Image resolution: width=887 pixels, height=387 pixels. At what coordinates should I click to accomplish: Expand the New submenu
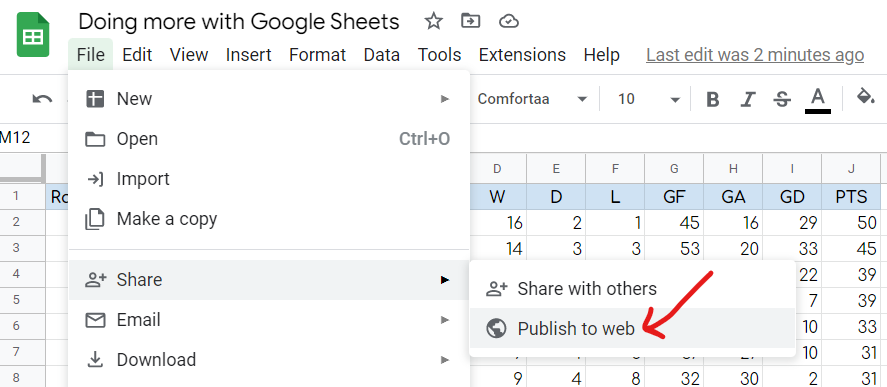click(269, 99)
